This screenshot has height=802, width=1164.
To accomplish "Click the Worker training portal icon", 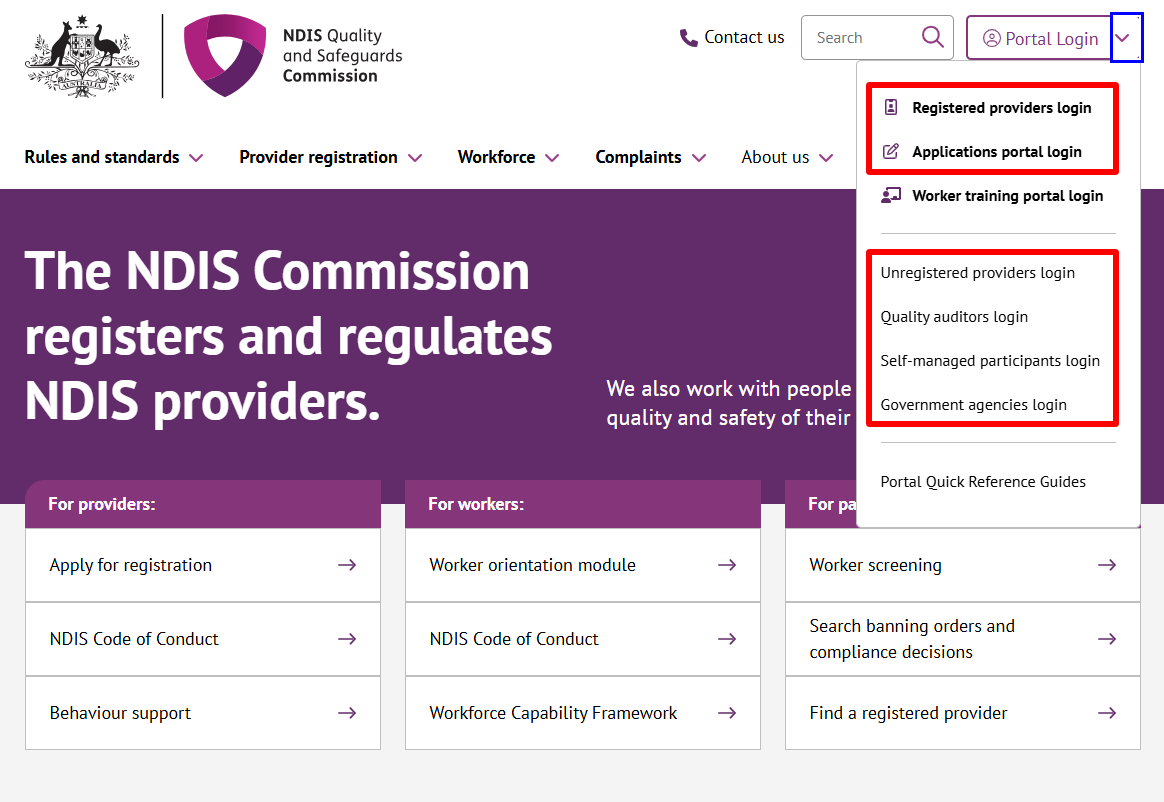I will 890,196.
